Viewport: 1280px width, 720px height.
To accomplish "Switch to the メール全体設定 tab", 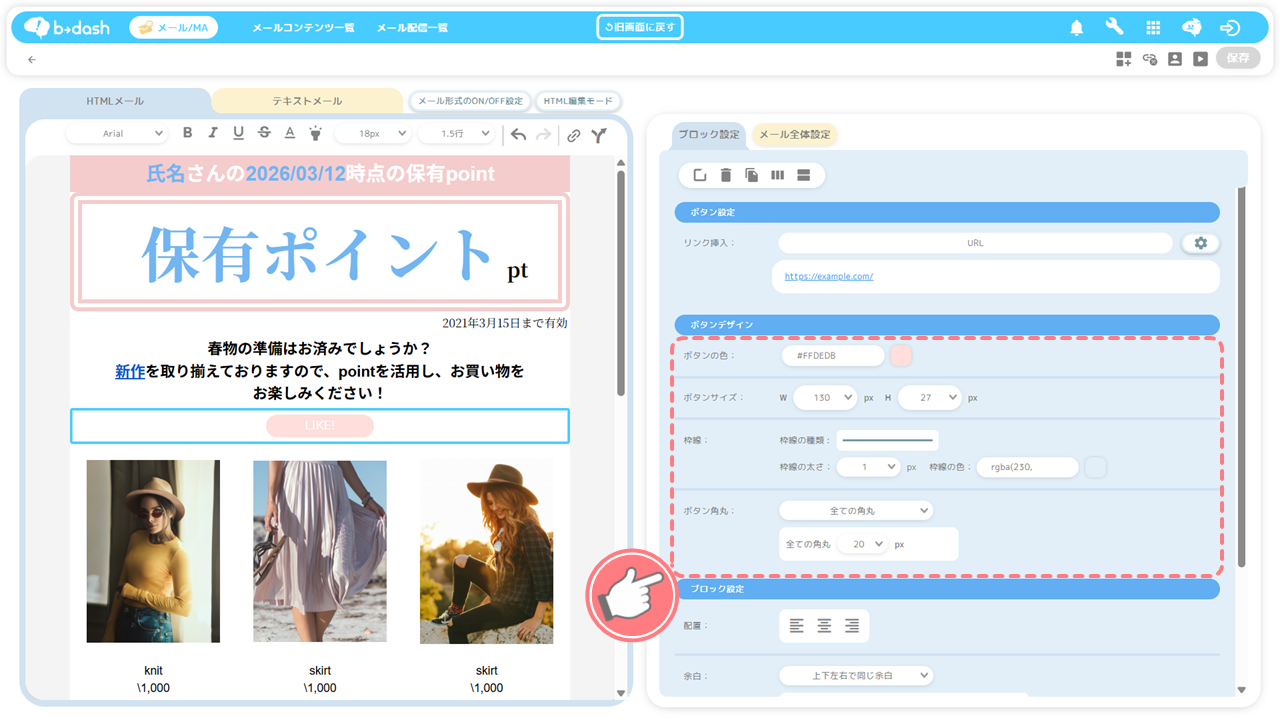I will [x=794, y=135].
